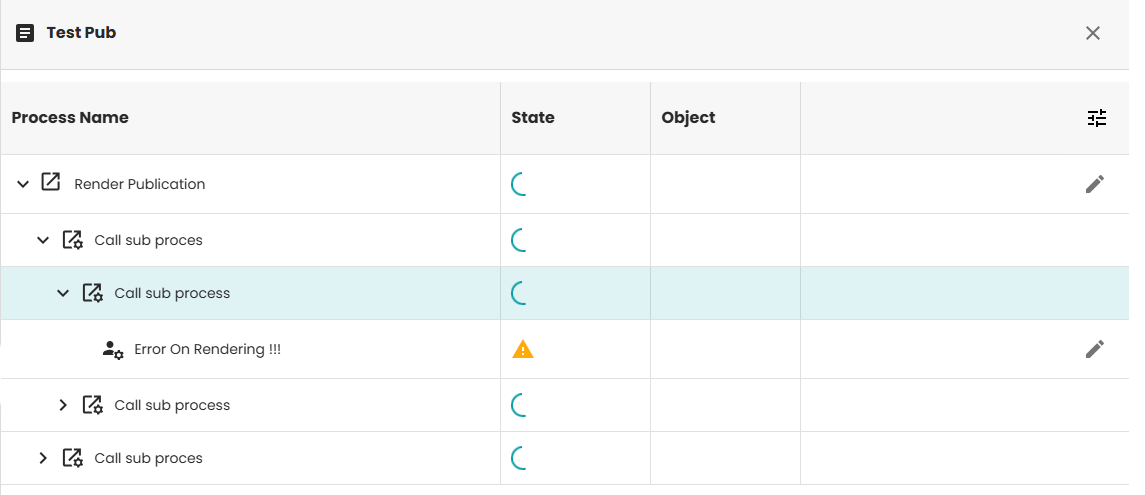This screenshot has height=495, width=1145.
Task: Collapse the Render Publication tree node
Action: pyautogui.click(x=23, y=184)
